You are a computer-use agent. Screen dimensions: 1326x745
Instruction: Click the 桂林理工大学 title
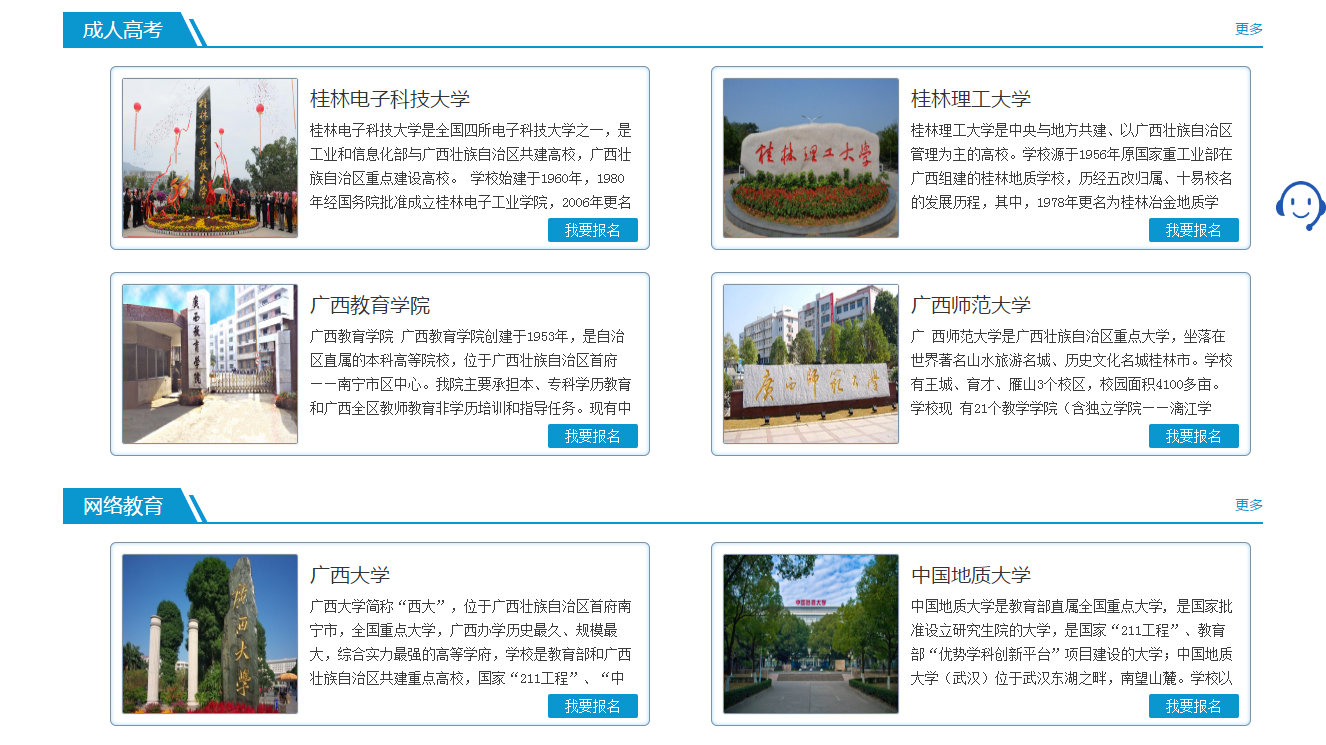coord(971,99)
